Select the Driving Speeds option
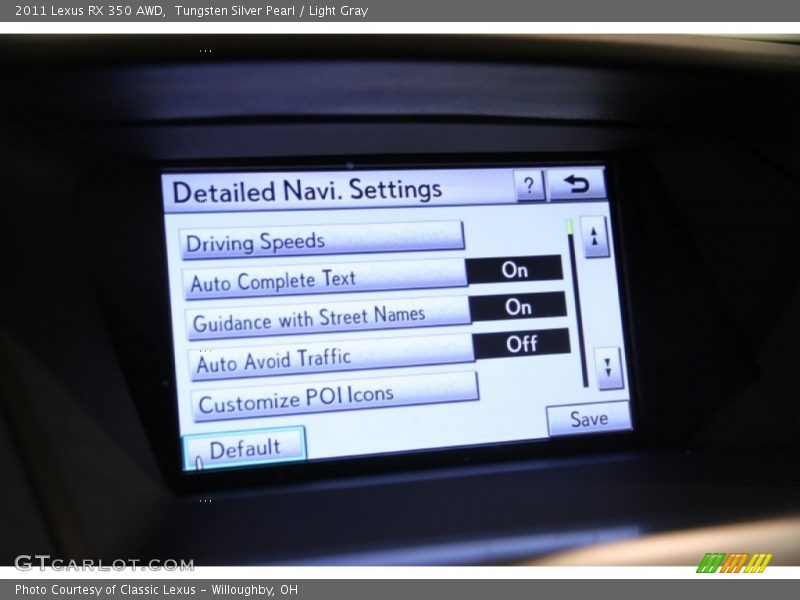Viewport: 800px width, 600px height. coord(322,239)
